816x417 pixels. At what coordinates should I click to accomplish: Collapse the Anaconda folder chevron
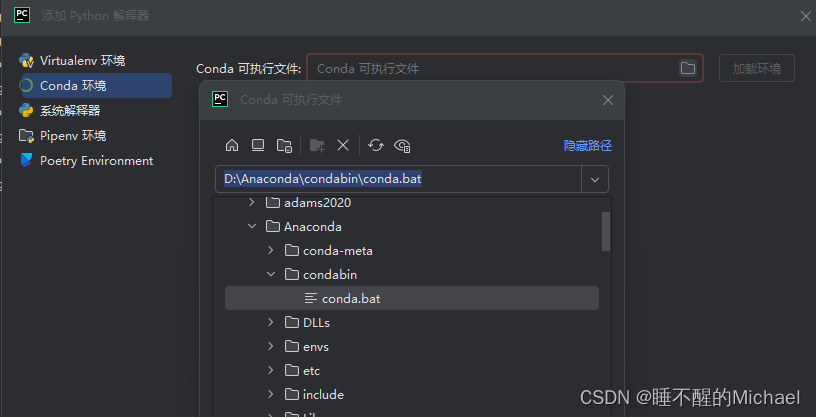click(252, 226)
